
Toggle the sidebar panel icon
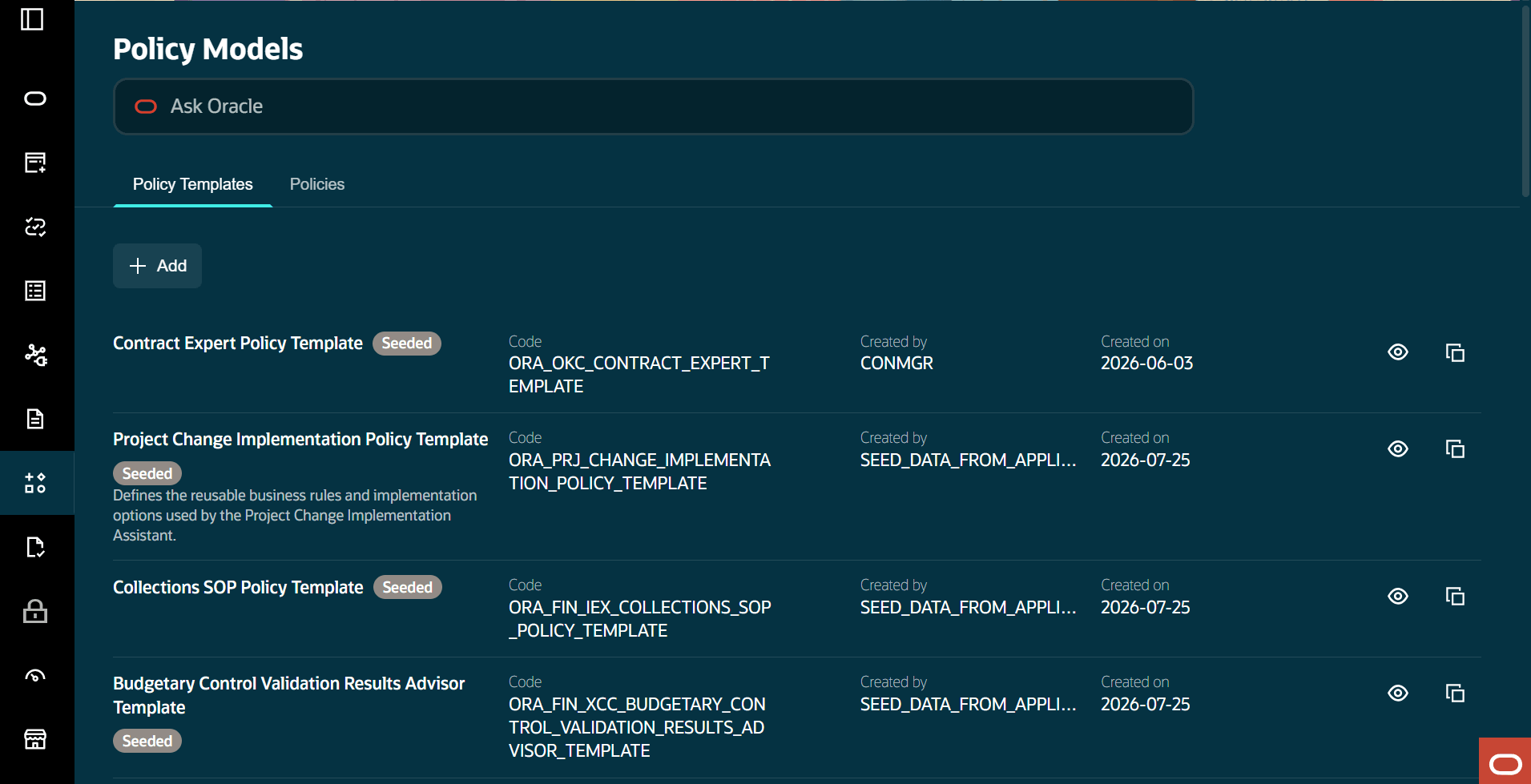pyautogui.click(x=32, y=19)
